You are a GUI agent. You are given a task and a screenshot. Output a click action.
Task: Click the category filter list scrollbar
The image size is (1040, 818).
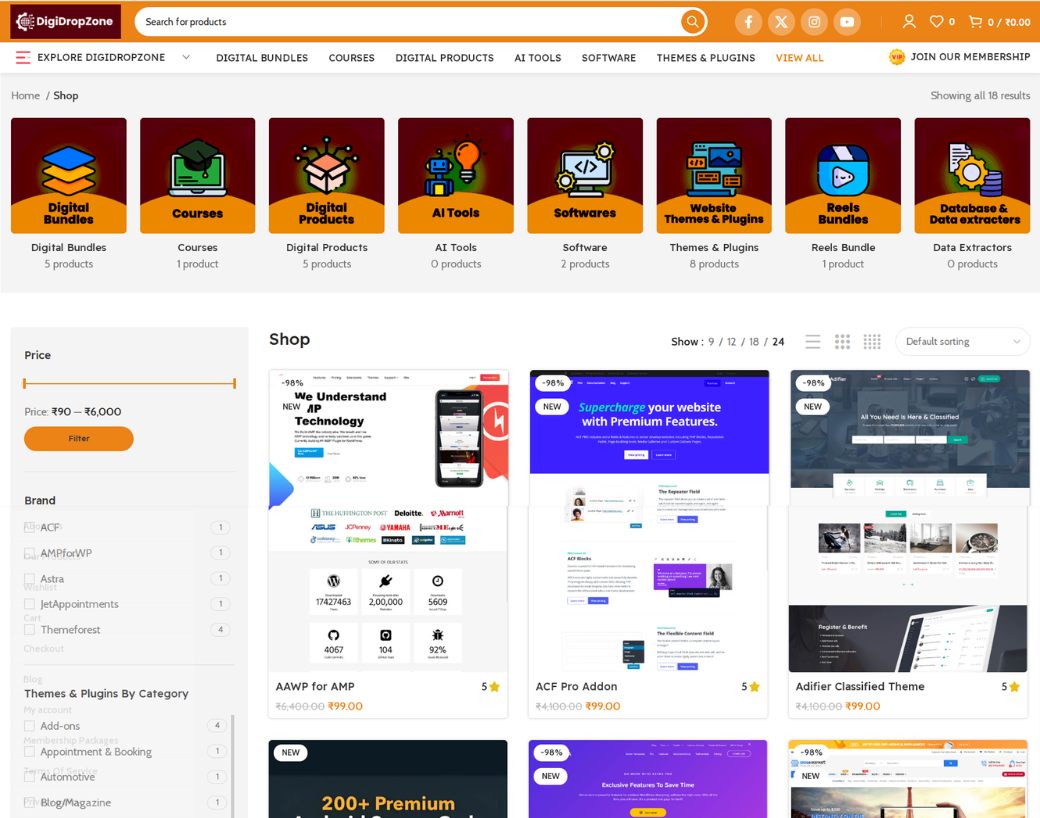point(232,766)
